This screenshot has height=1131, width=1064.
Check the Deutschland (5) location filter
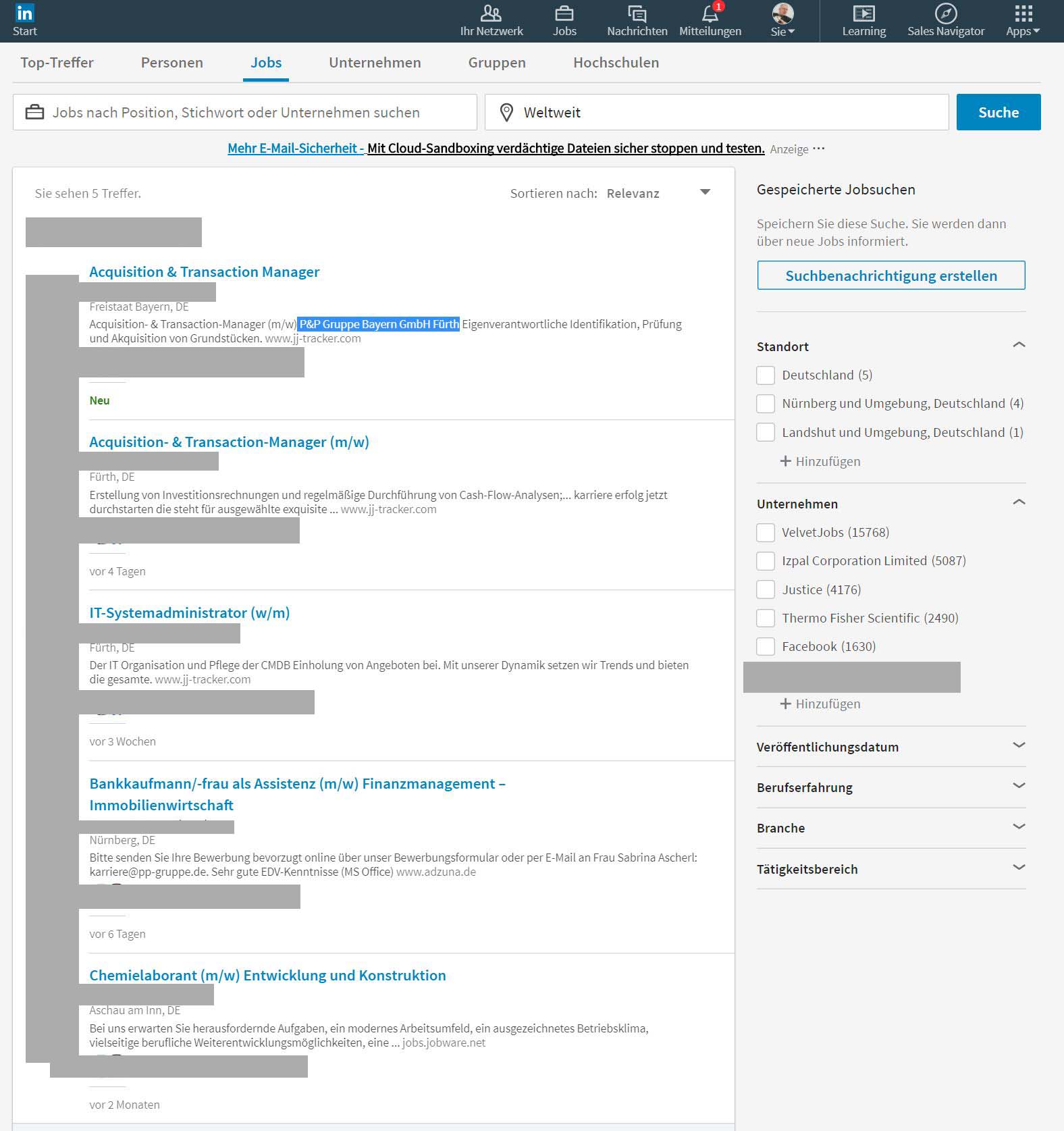click(766, 375)
